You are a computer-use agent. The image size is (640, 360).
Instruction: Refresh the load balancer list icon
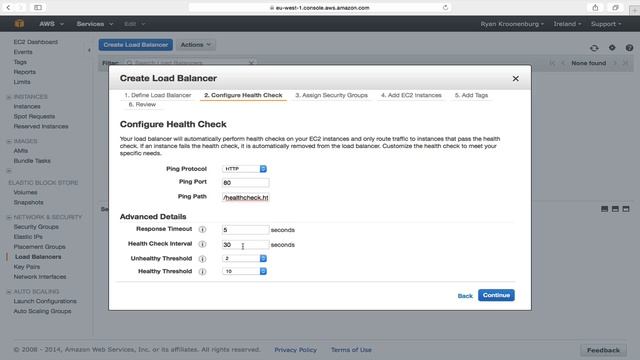pyautogui.click(x=594, y=48)
